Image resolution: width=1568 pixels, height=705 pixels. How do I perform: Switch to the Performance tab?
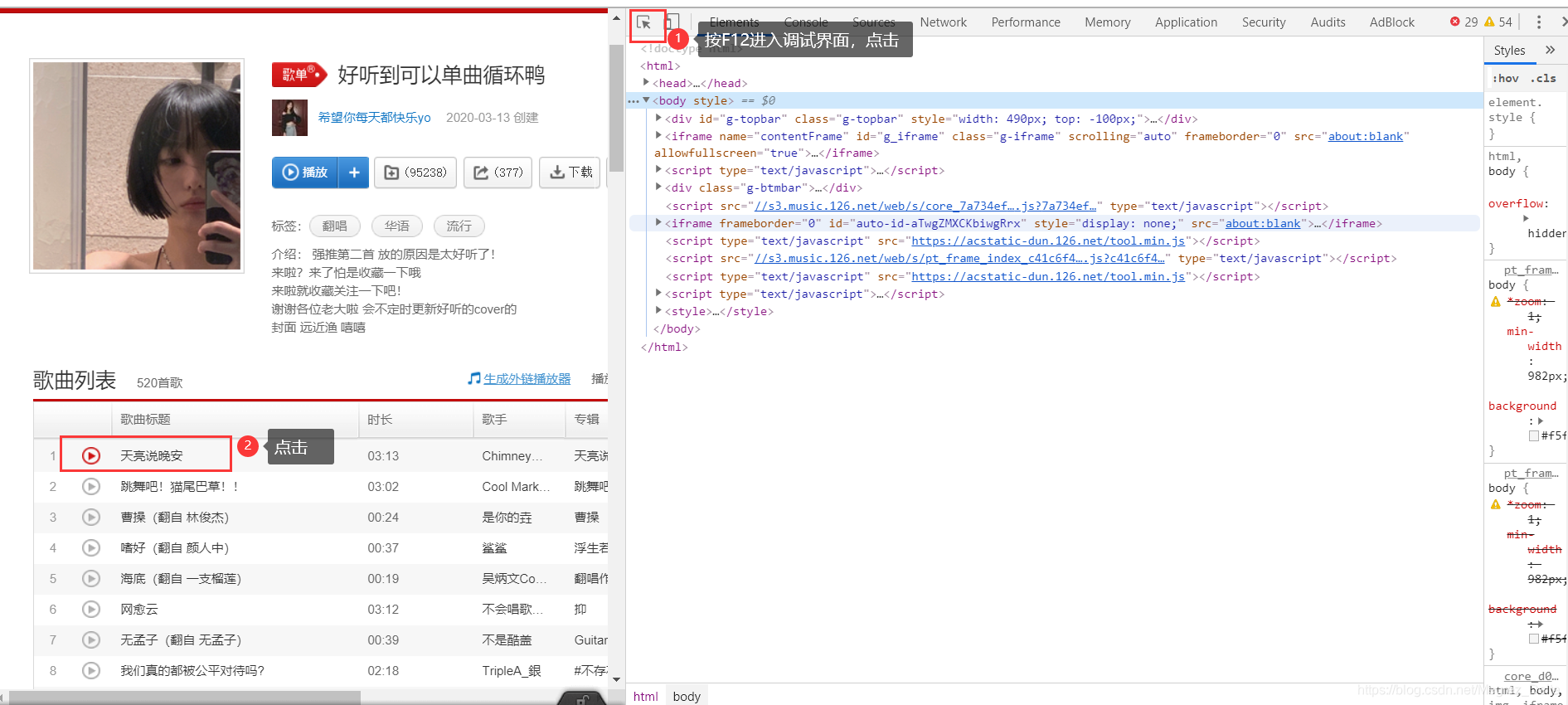(1026, 22)
